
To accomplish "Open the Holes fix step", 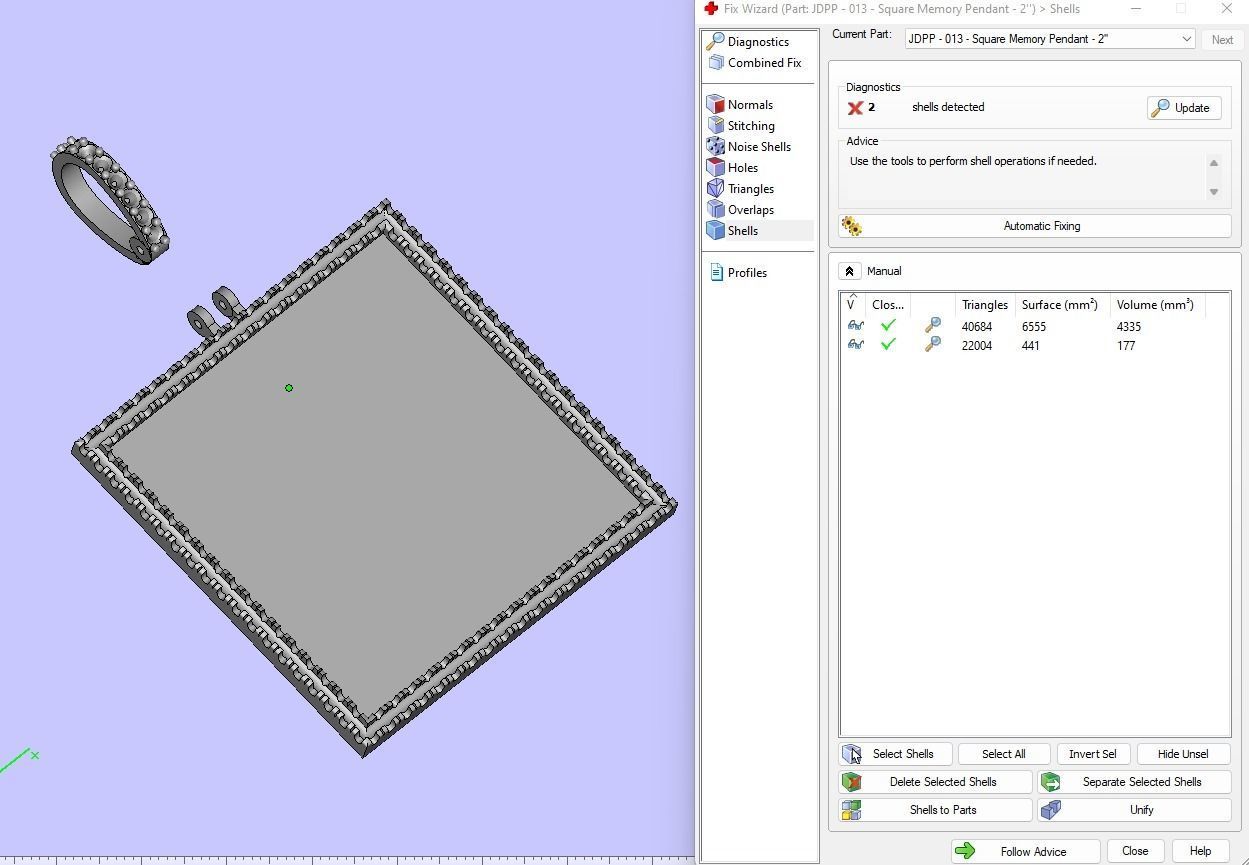I will (x=733, y=168).
